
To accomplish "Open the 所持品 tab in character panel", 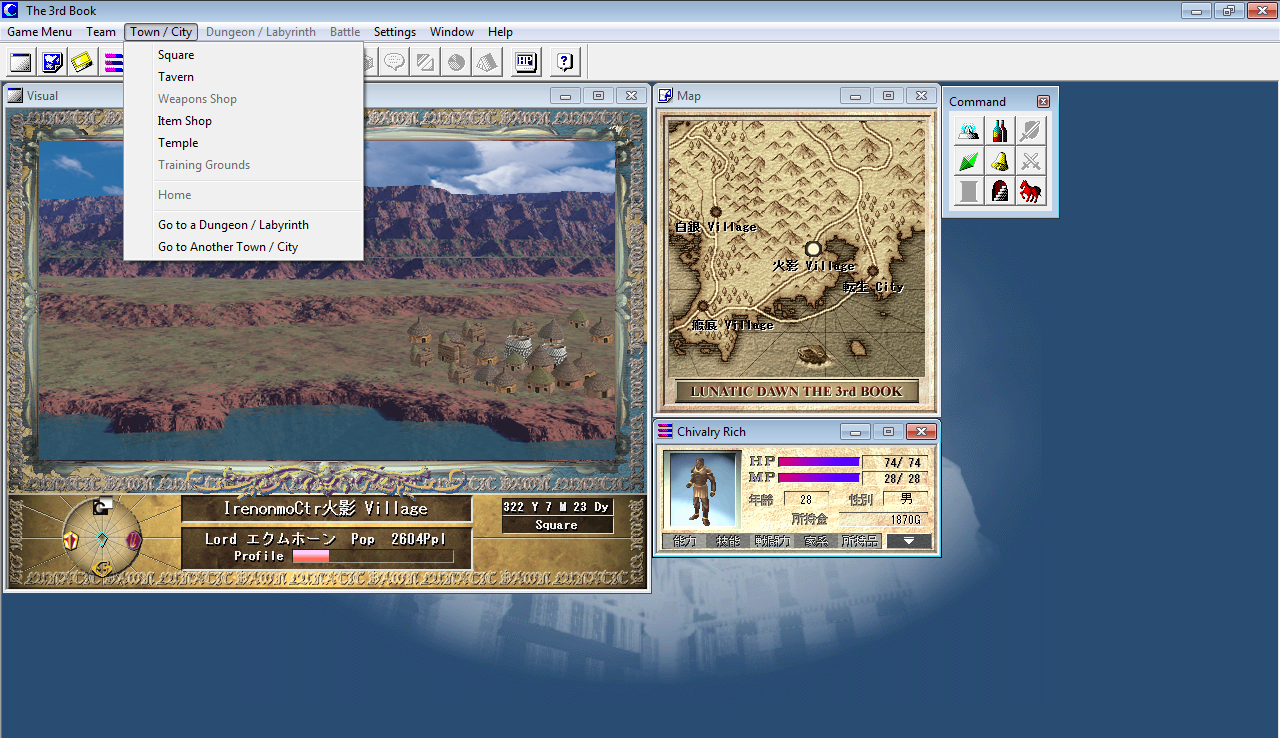I will pos(860,541).
